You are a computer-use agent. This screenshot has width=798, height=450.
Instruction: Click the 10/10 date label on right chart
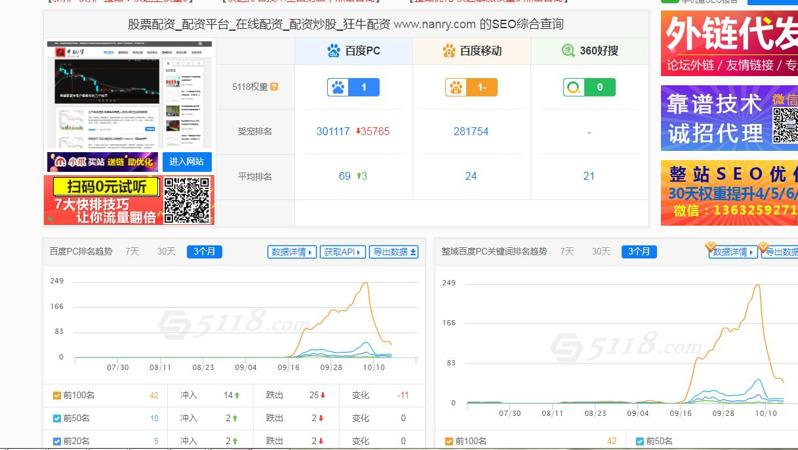click(x=766, y=413)
